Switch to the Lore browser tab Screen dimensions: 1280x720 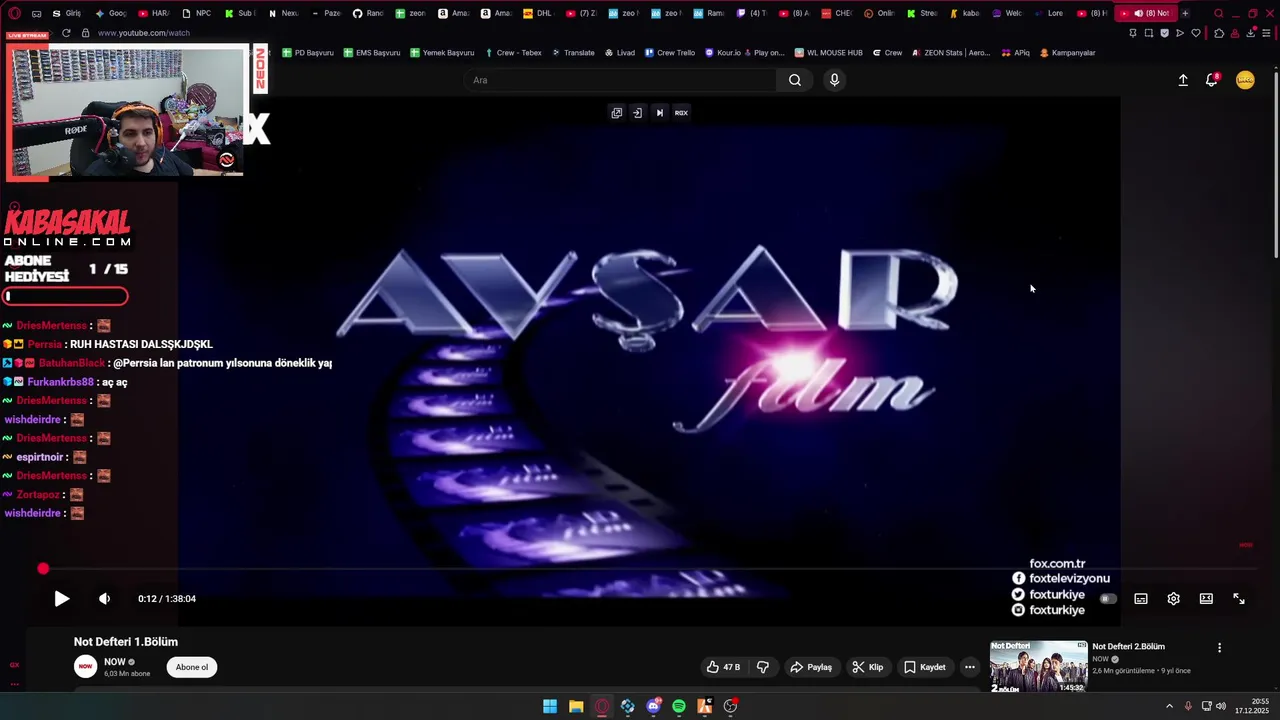point(1049,13)
